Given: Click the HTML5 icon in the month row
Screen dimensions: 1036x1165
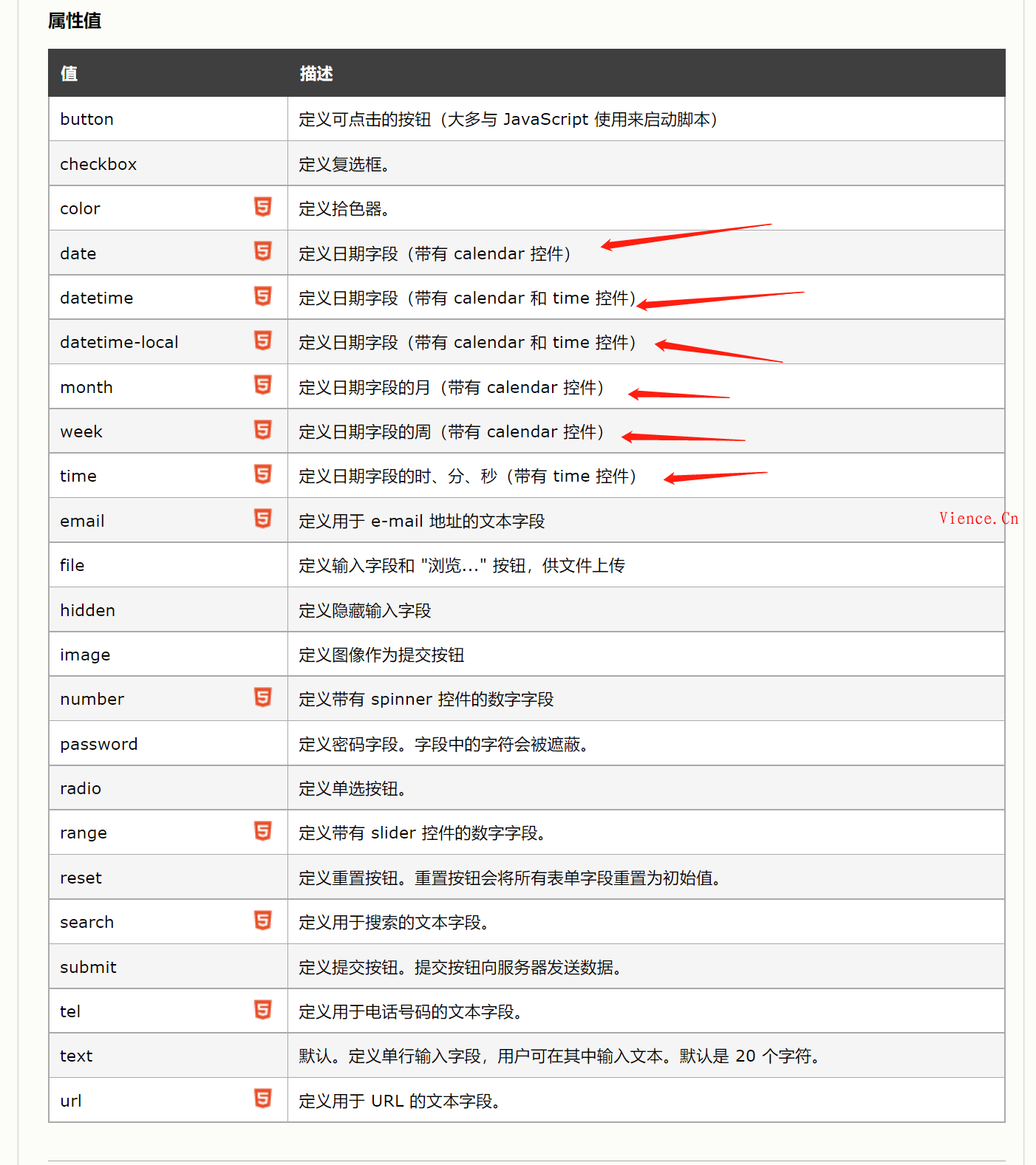Looking at the screenshot, I should 262,385.
